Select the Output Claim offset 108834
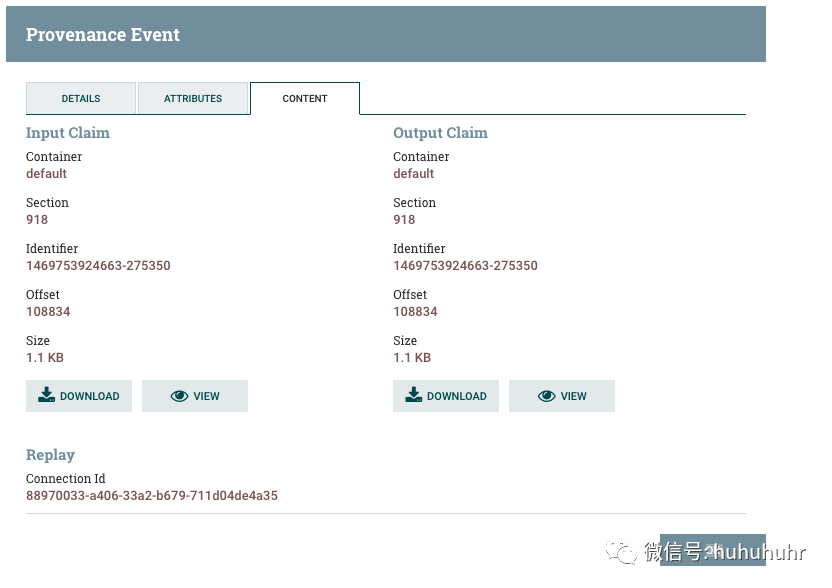The width and height of the screenshot is (832, 588). pyautogui.click(x=415, y=312)
